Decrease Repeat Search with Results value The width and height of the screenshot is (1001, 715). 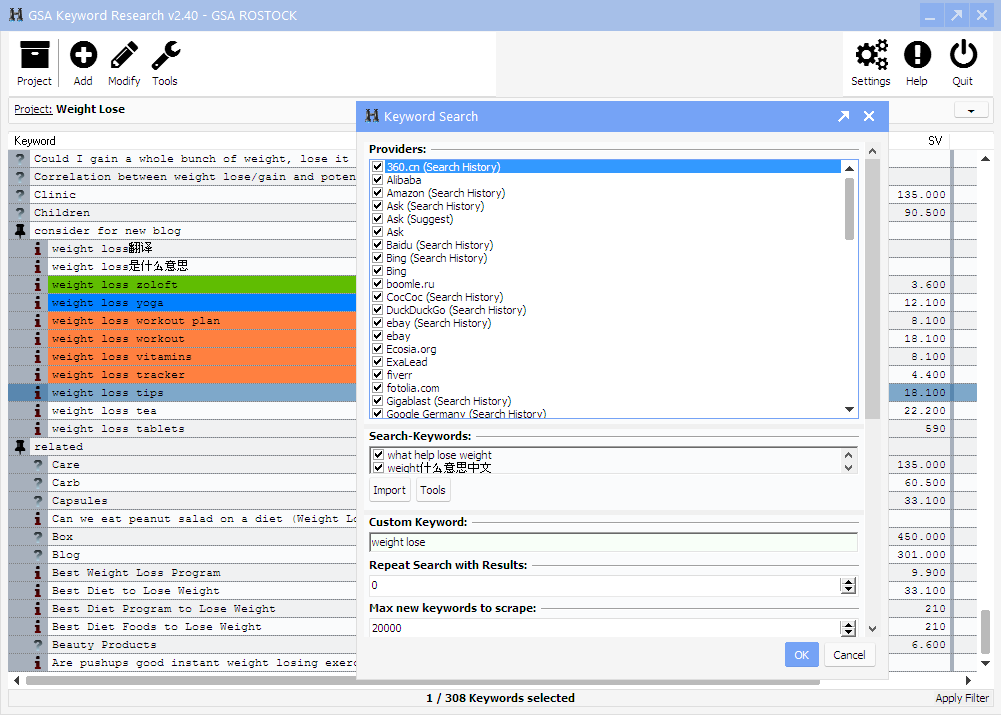pos(848,589)
